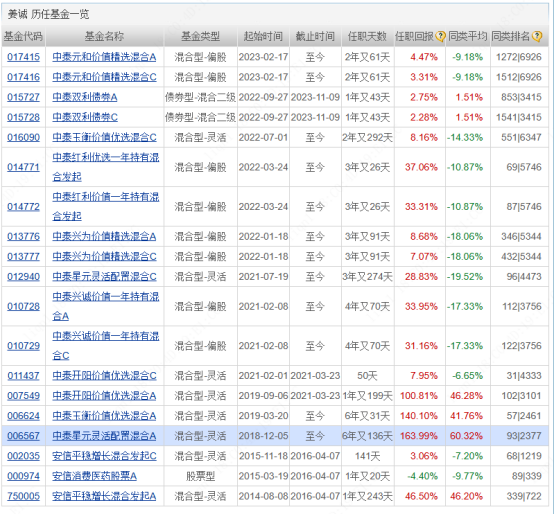
Task: Select the 股票型 fund type cell
Action: (200, 476)
